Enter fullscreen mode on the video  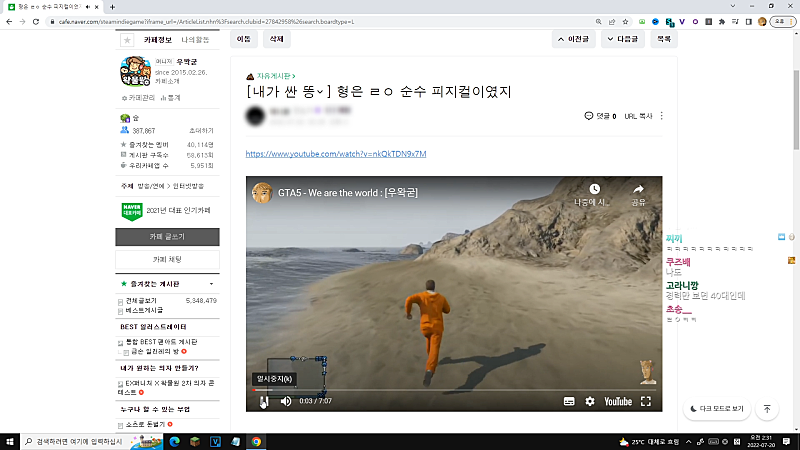[x=646, y=401]
